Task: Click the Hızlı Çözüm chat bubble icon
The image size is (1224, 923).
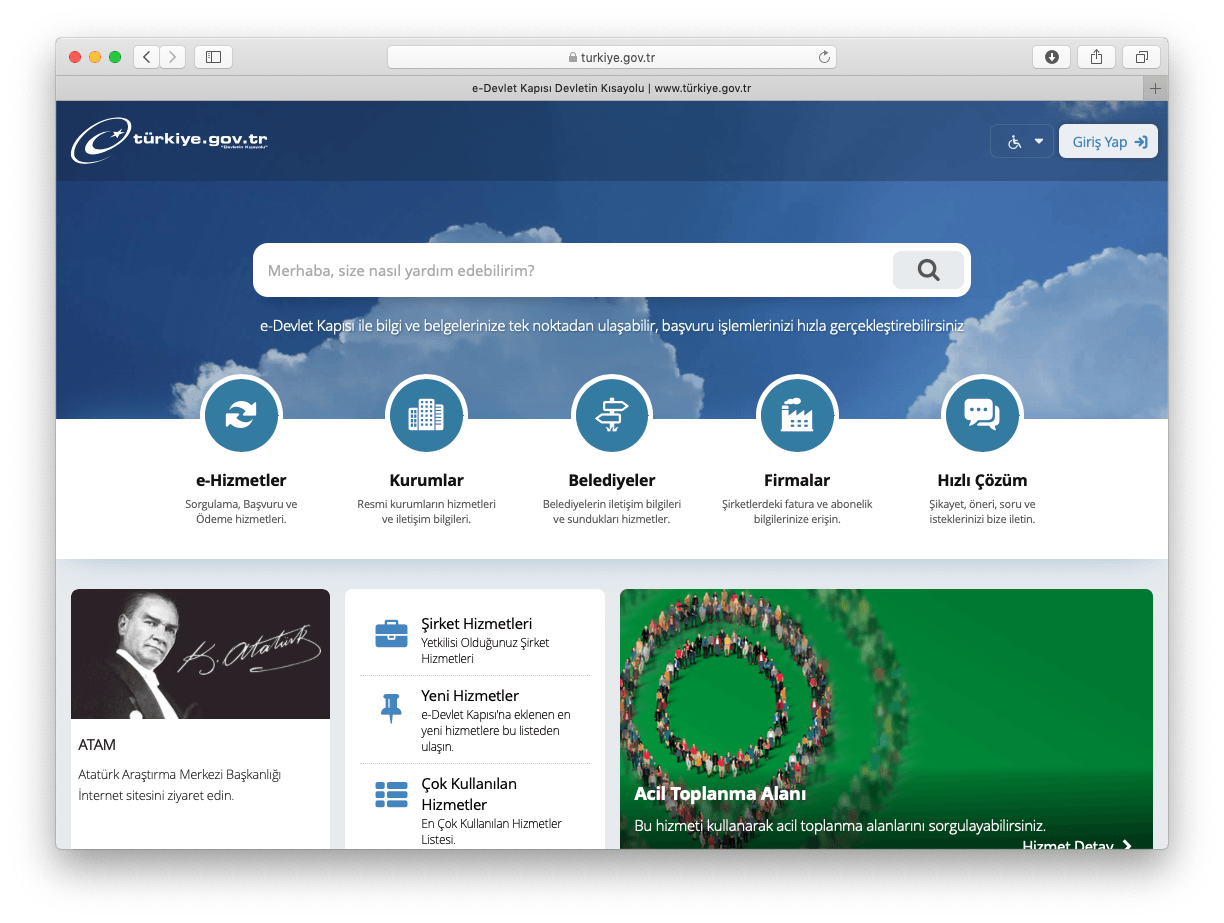Action: pos(981,414)
